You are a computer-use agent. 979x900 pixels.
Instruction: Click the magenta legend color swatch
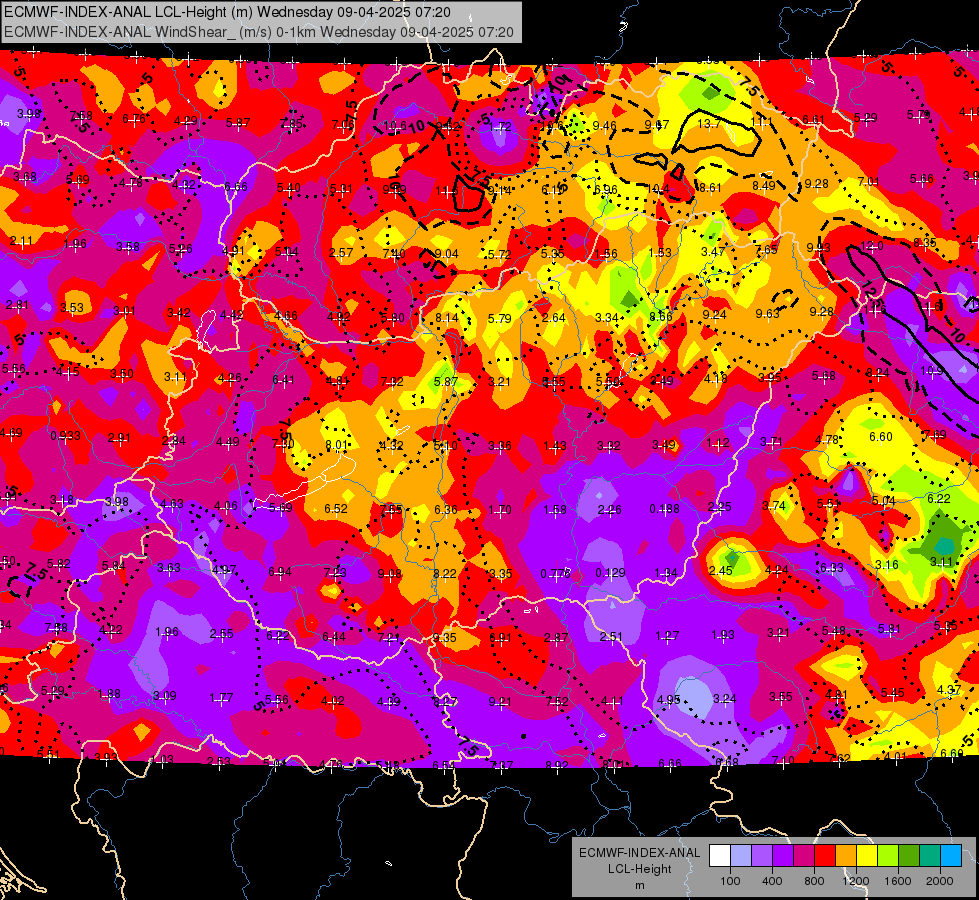804,856
